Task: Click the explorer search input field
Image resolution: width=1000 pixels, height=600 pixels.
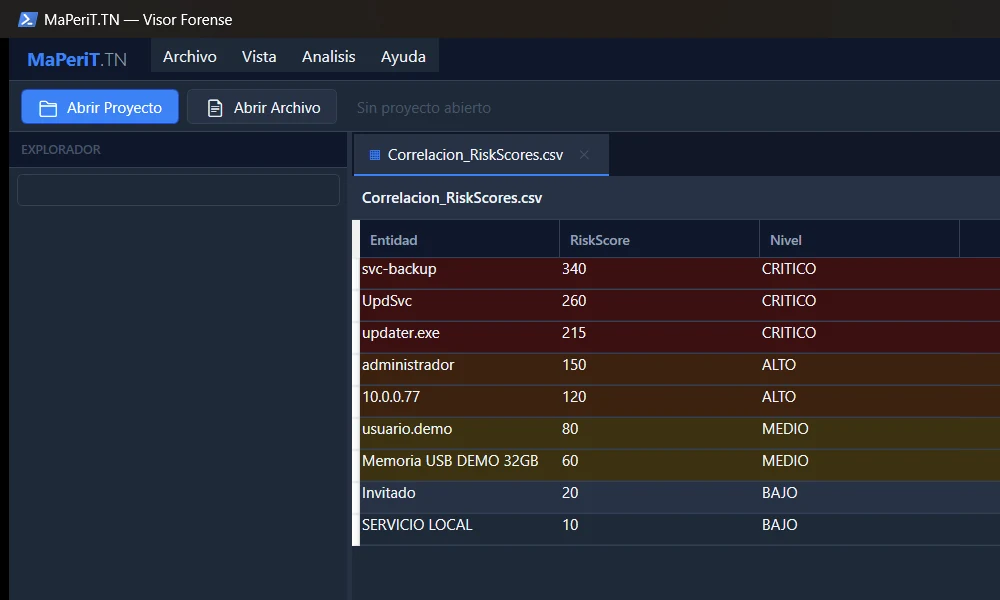Action: point(179,190)
